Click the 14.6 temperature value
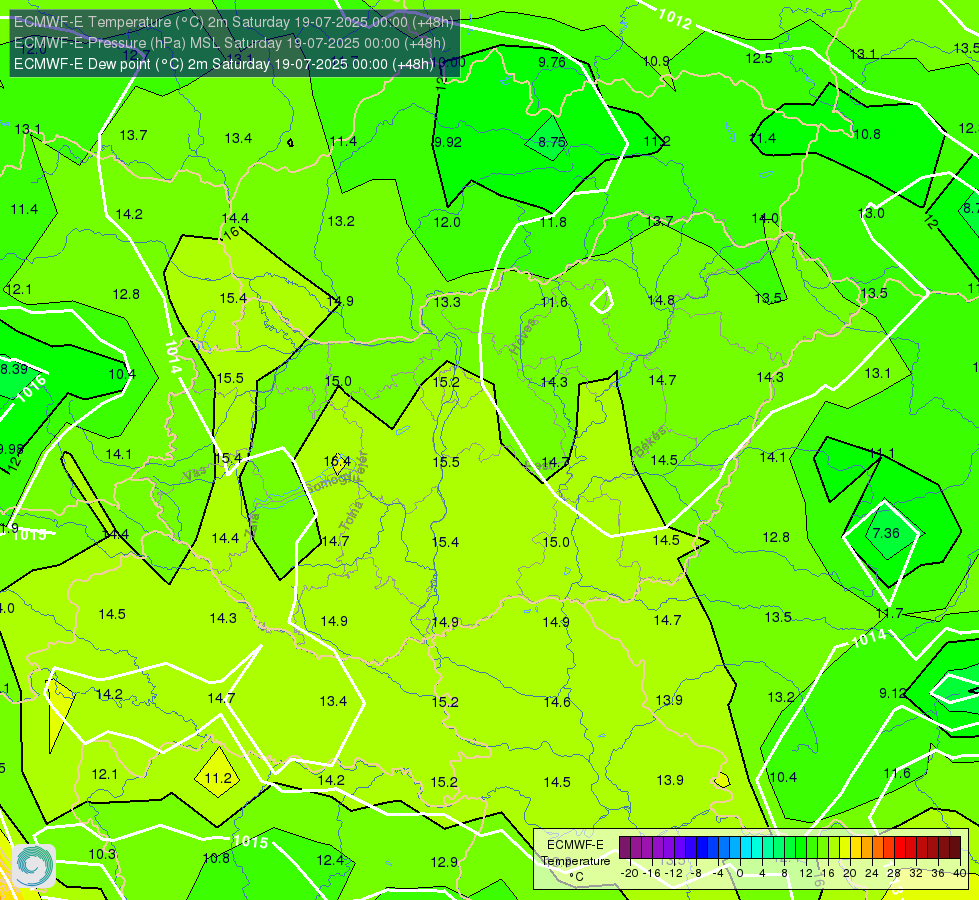Image resolution: width=979 pixels, height=900 pixels. (557, 701)
